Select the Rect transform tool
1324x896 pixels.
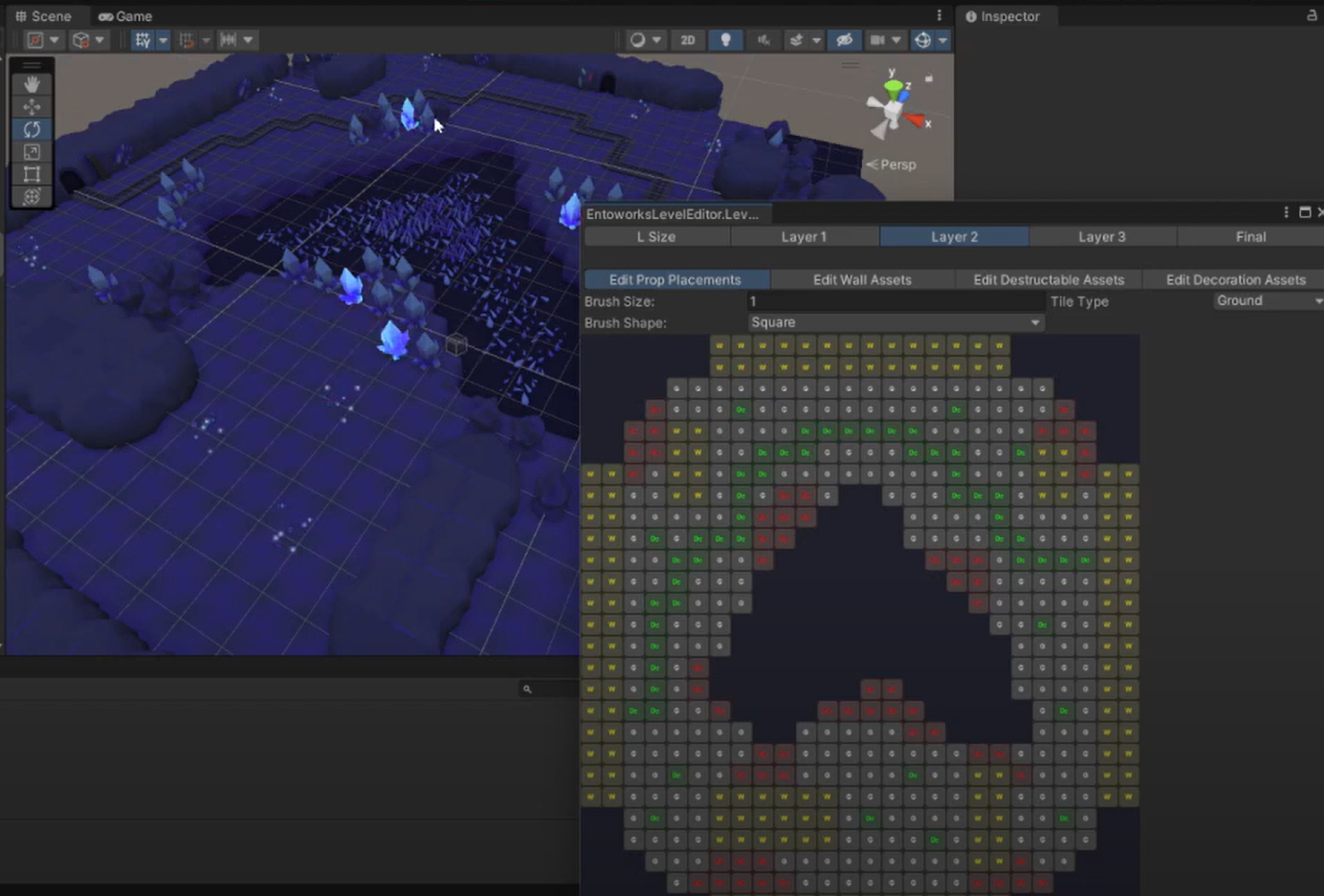[x=32, y=174]
